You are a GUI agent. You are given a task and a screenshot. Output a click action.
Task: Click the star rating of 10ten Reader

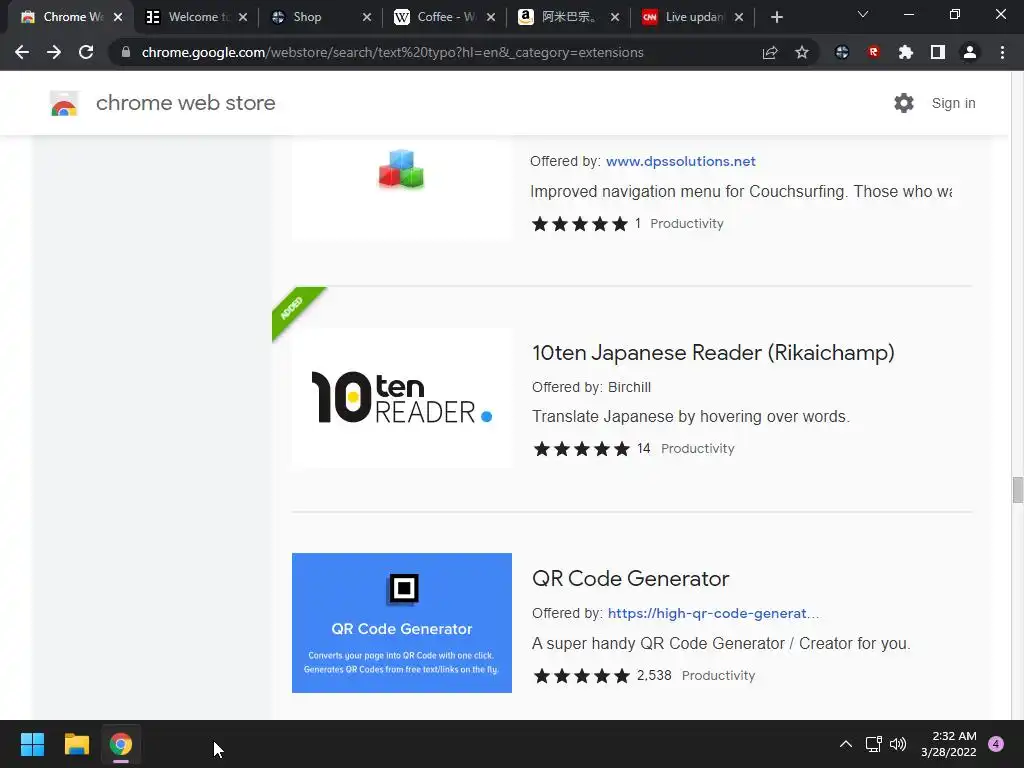pos(581,449)
